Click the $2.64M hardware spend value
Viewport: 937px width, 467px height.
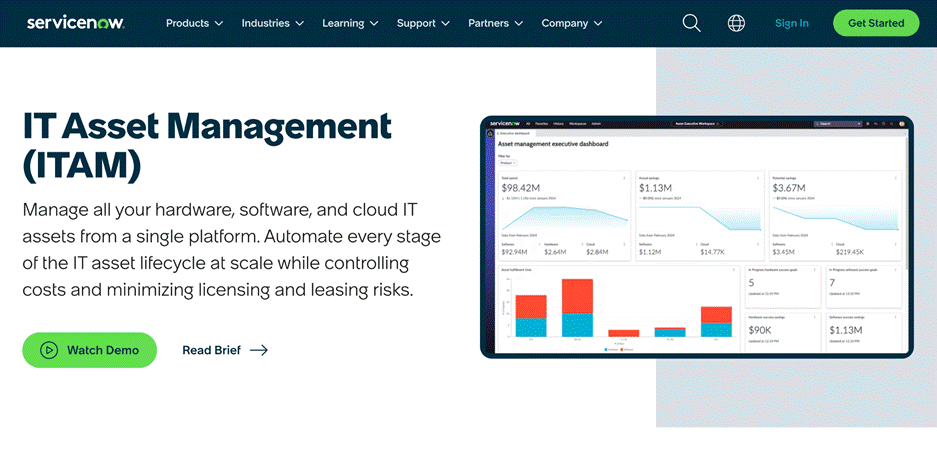pyautogui.click(x=555, y=252)
